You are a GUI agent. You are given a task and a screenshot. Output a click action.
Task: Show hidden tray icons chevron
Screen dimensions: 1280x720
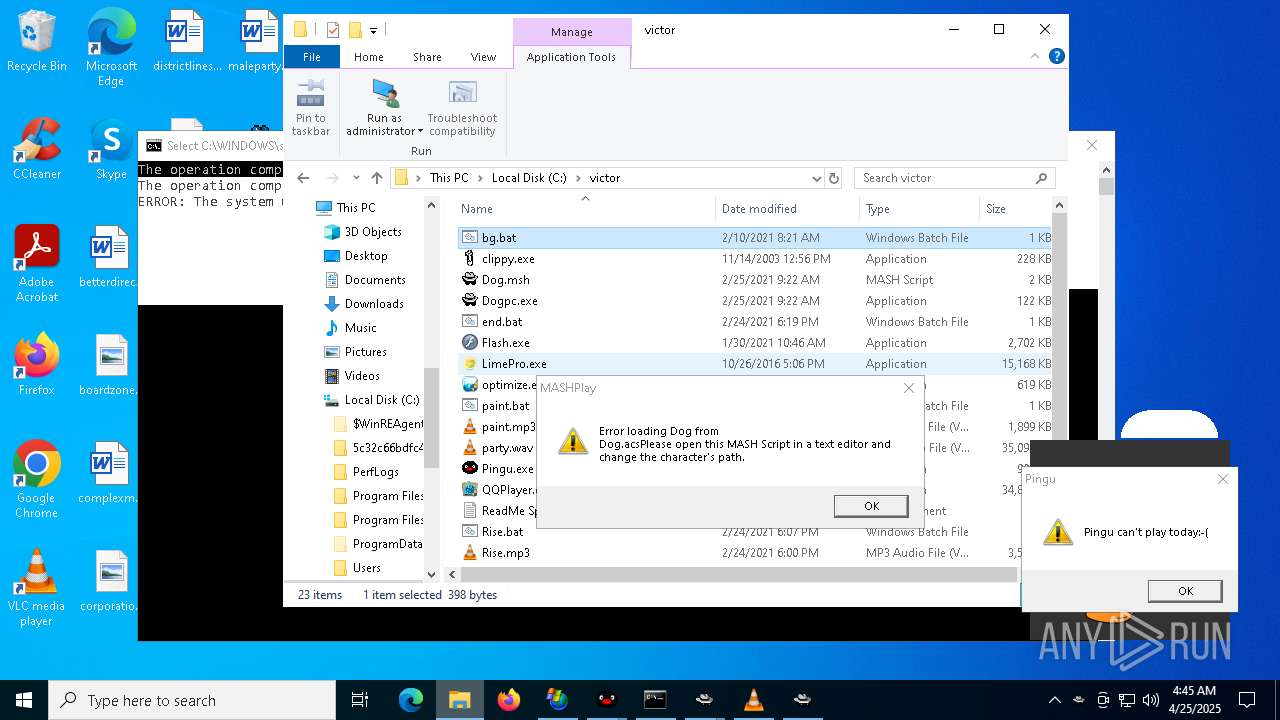[x=1054, y=700]
